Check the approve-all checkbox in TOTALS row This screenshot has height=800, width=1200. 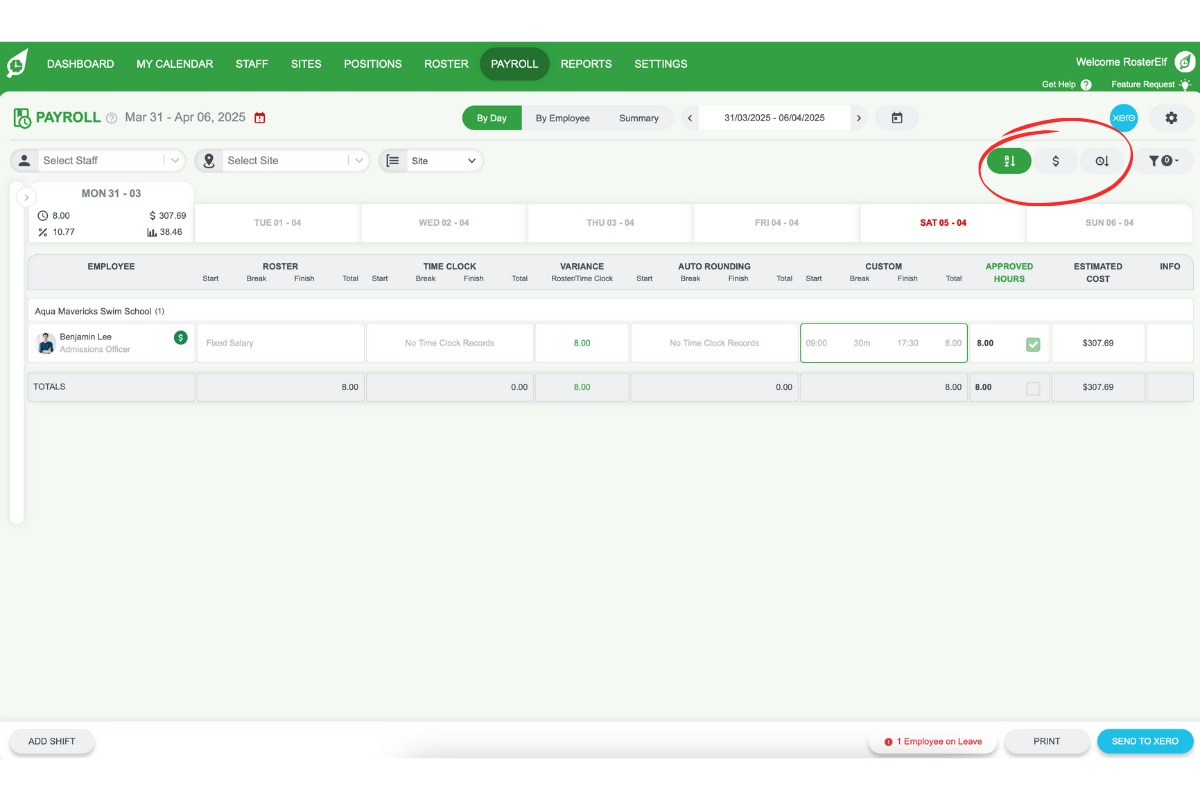[x=1035, y=387]
